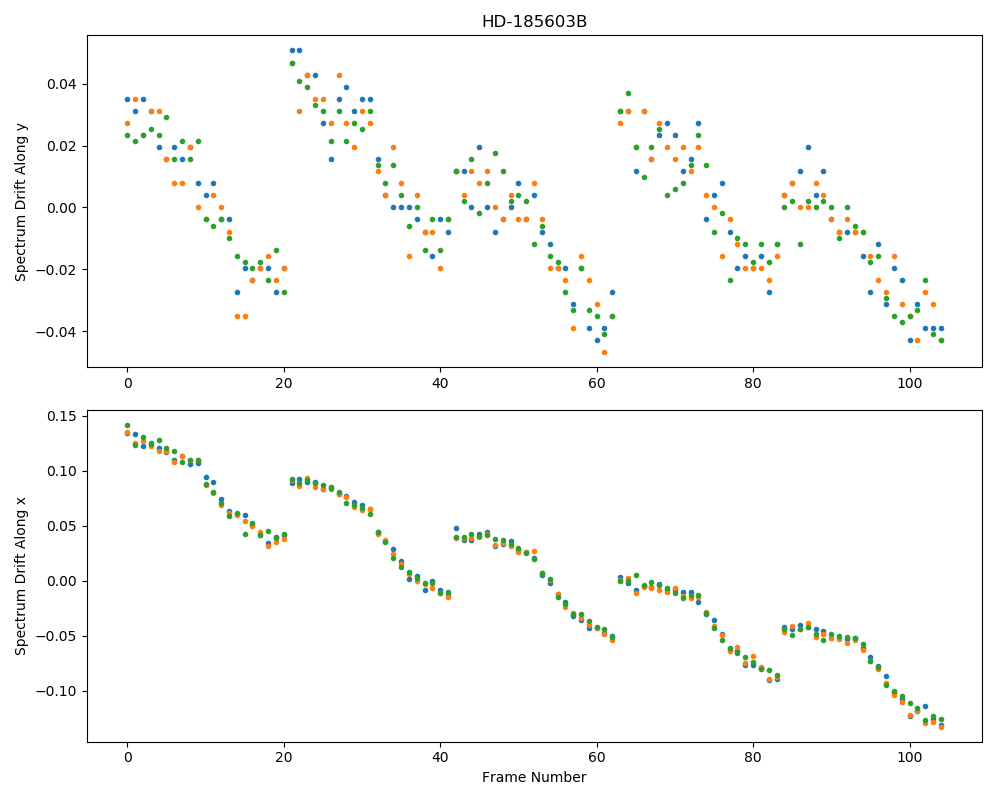This screenshot has height=800, width=1000.
Task: Click the −0.10 tick label on bottom plot
Action: 57,692
